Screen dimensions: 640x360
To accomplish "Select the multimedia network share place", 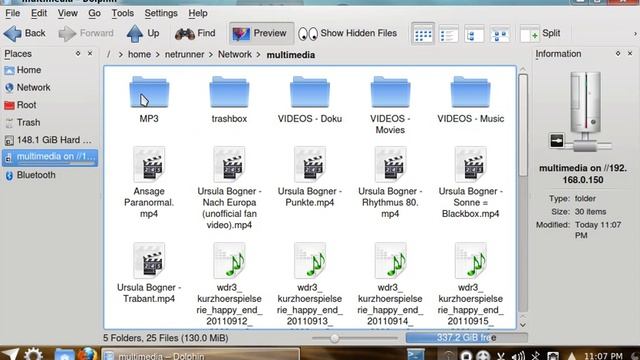I will click(49, 158).
